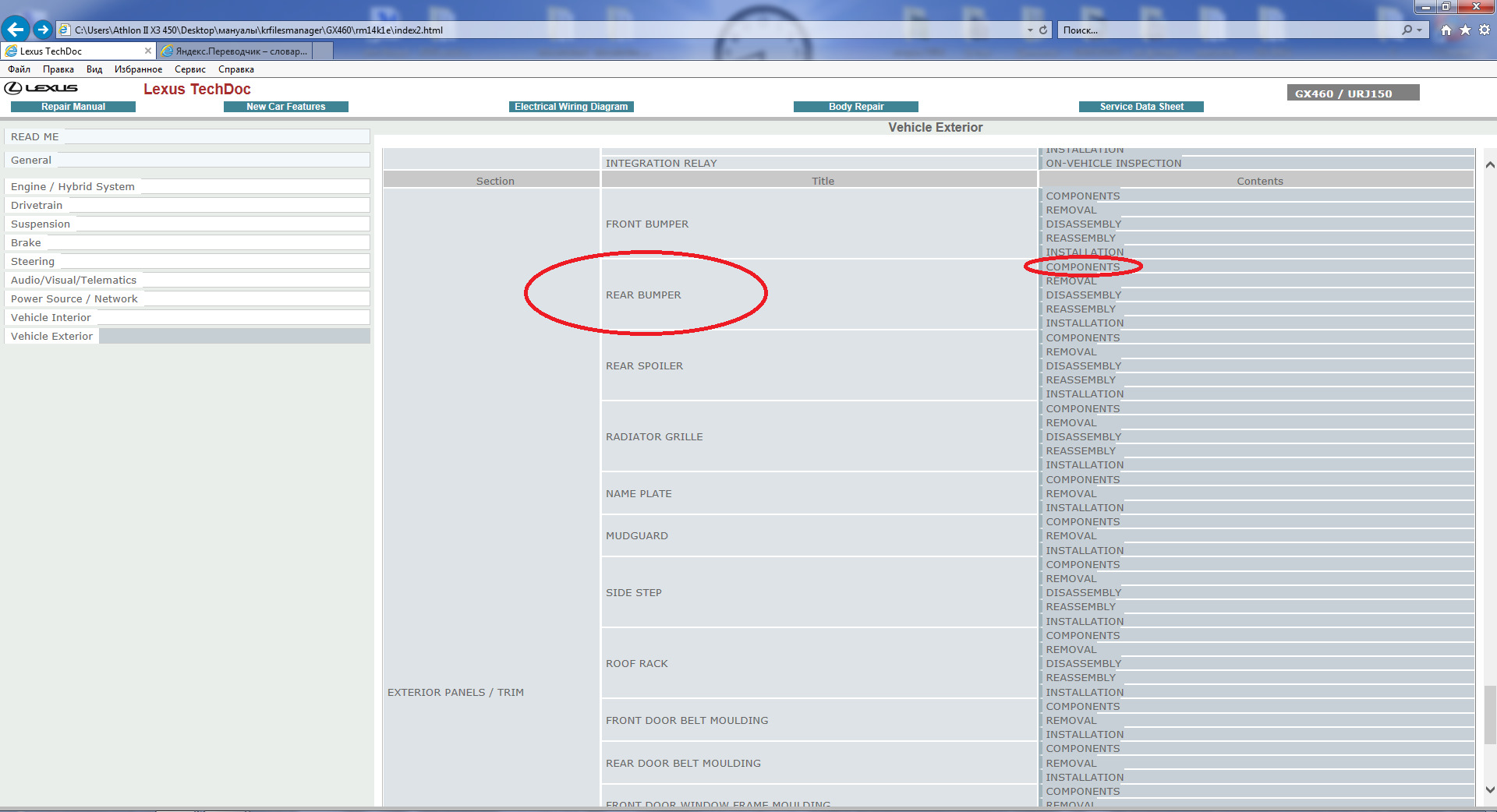Open INSTALLATION for Radiator Grille
This screenshot has height=812, width=1497.
(1085, 465)
